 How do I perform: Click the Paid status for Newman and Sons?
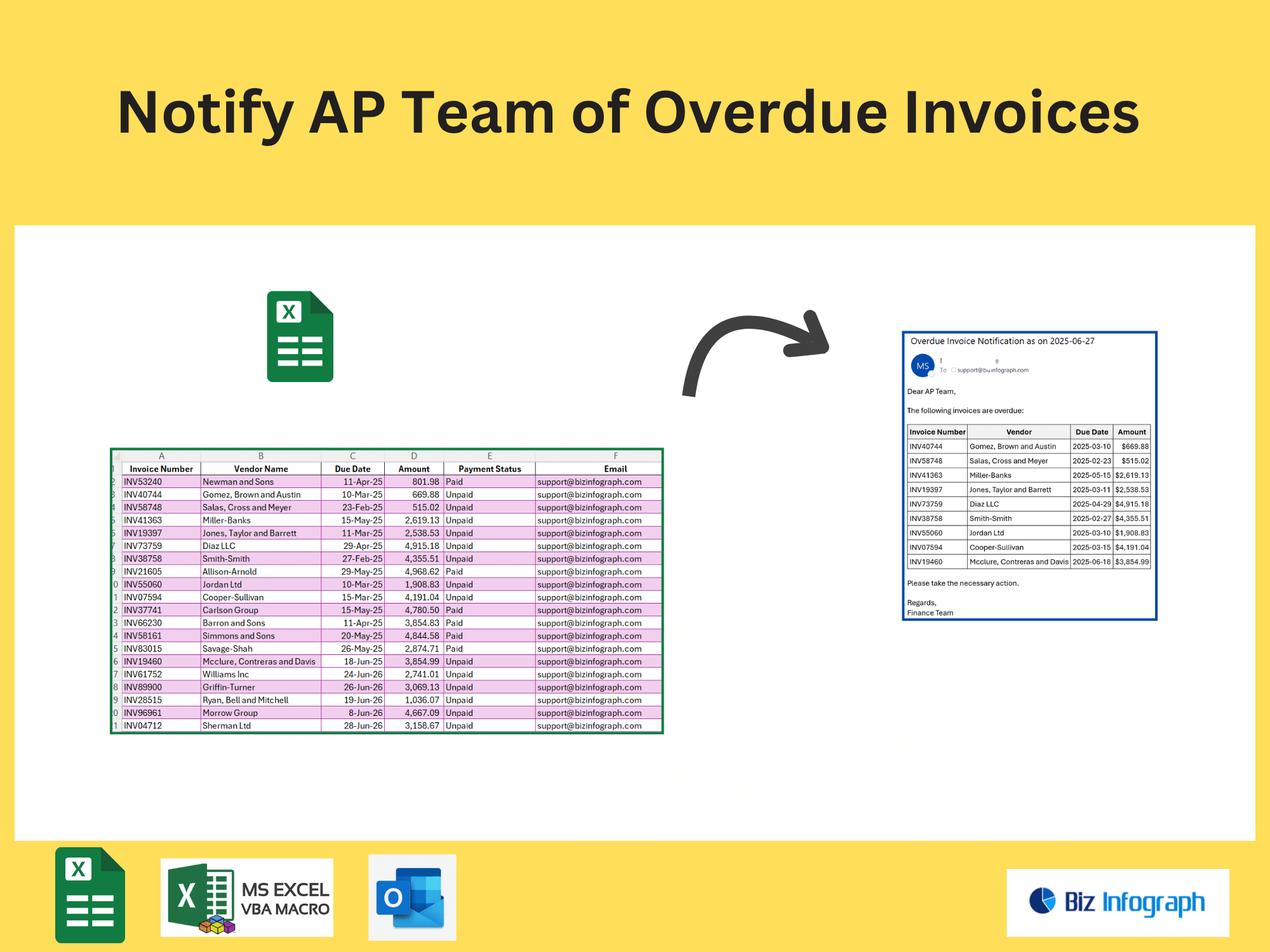[490, 482]
